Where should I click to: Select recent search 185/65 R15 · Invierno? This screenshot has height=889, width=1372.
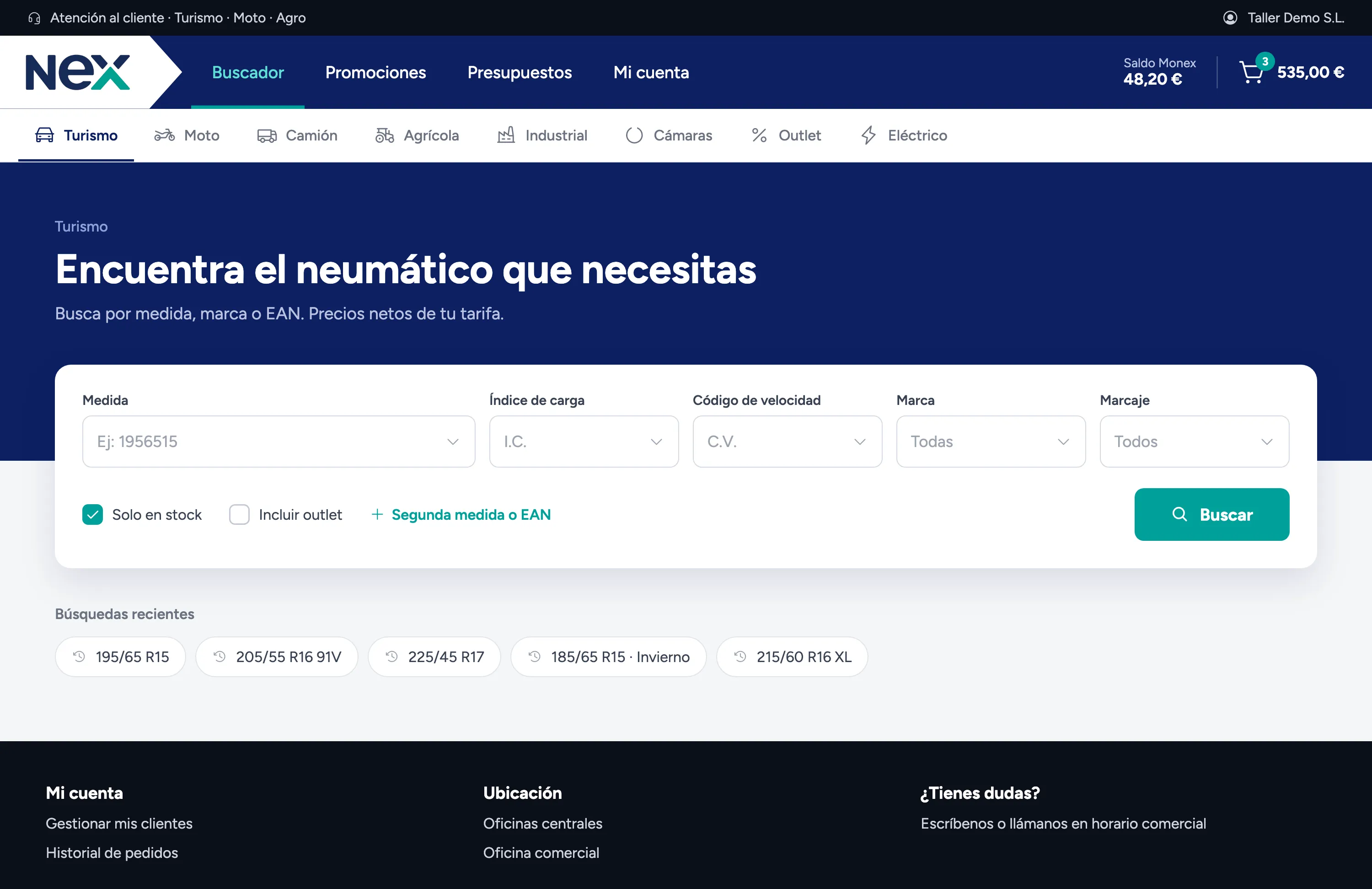pyautogui.click(x=608, y=657)
